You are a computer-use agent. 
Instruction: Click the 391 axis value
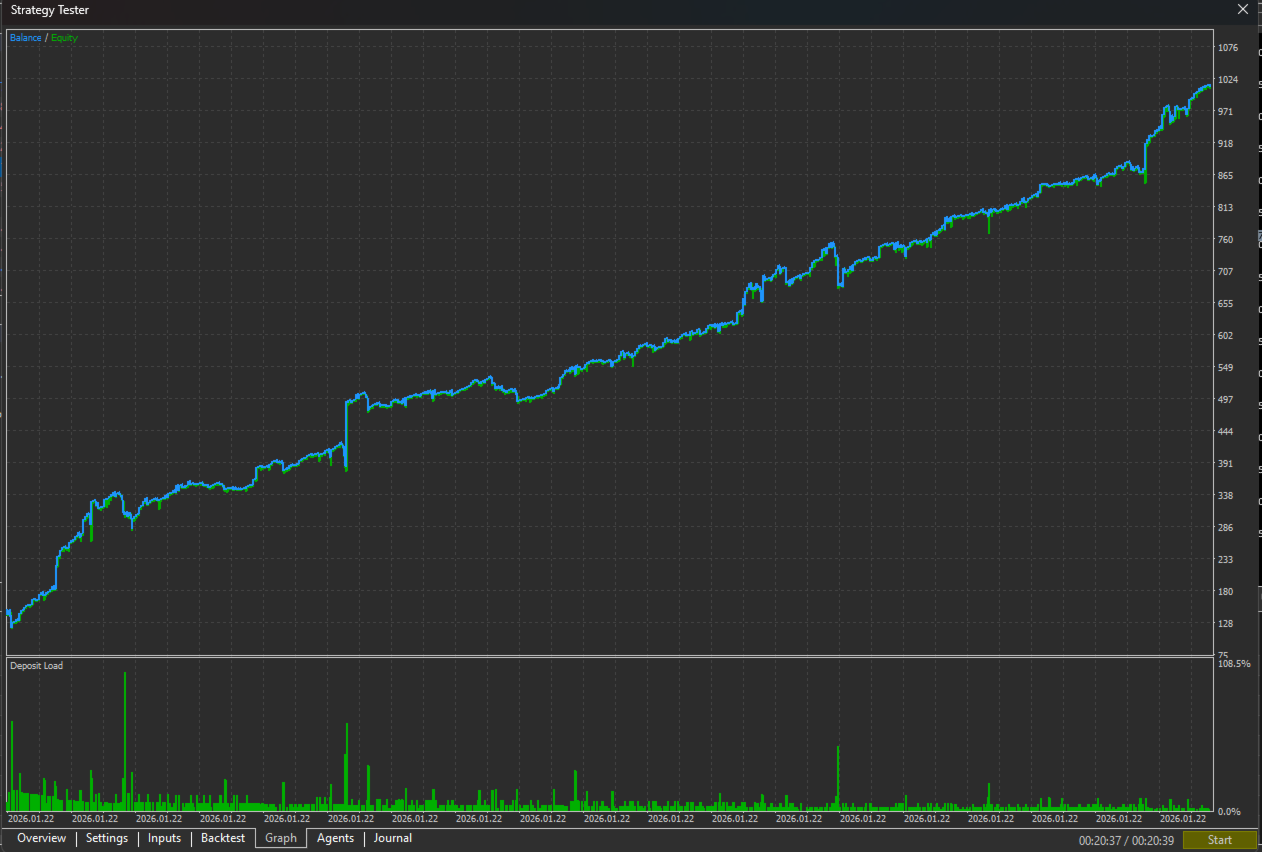[1226, 464]
